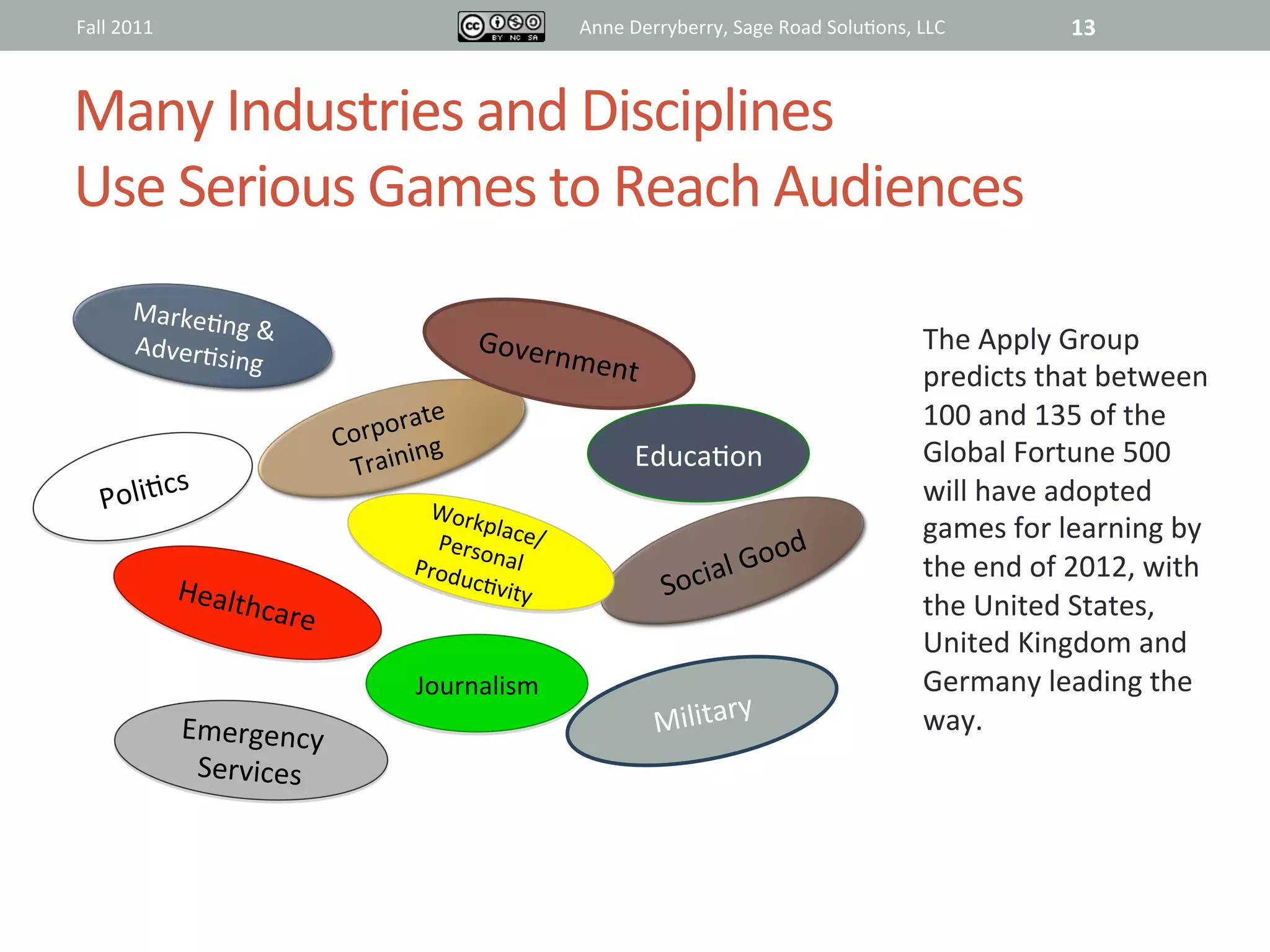This screenshot has height=952, width=1270.
Task: Click the 'Fall 2011' header text
Action: (x=115, y=27)
